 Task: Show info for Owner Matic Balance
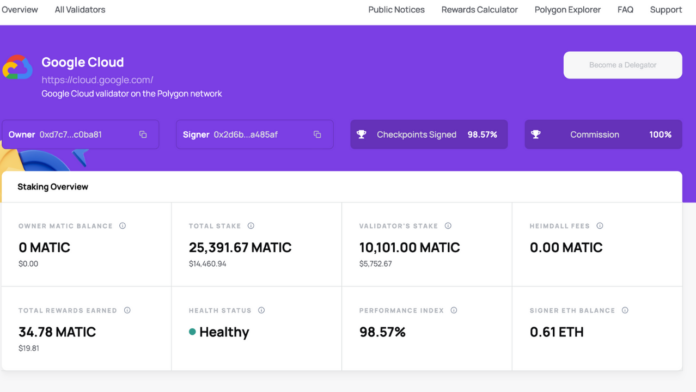(123, 226)
